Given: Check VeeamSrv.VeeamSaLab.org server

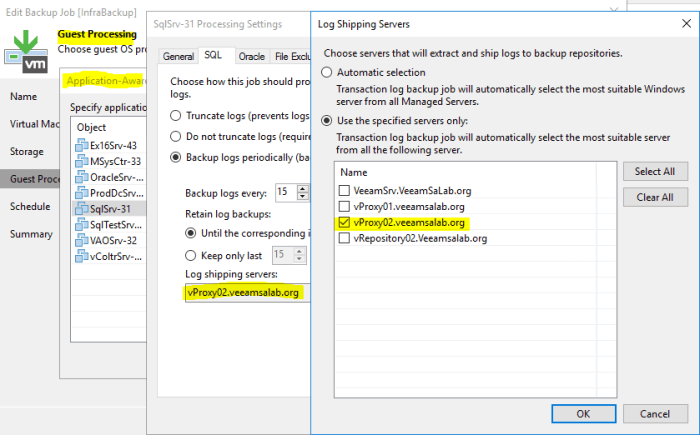Looking at the screenshot, I should [344, 191].
